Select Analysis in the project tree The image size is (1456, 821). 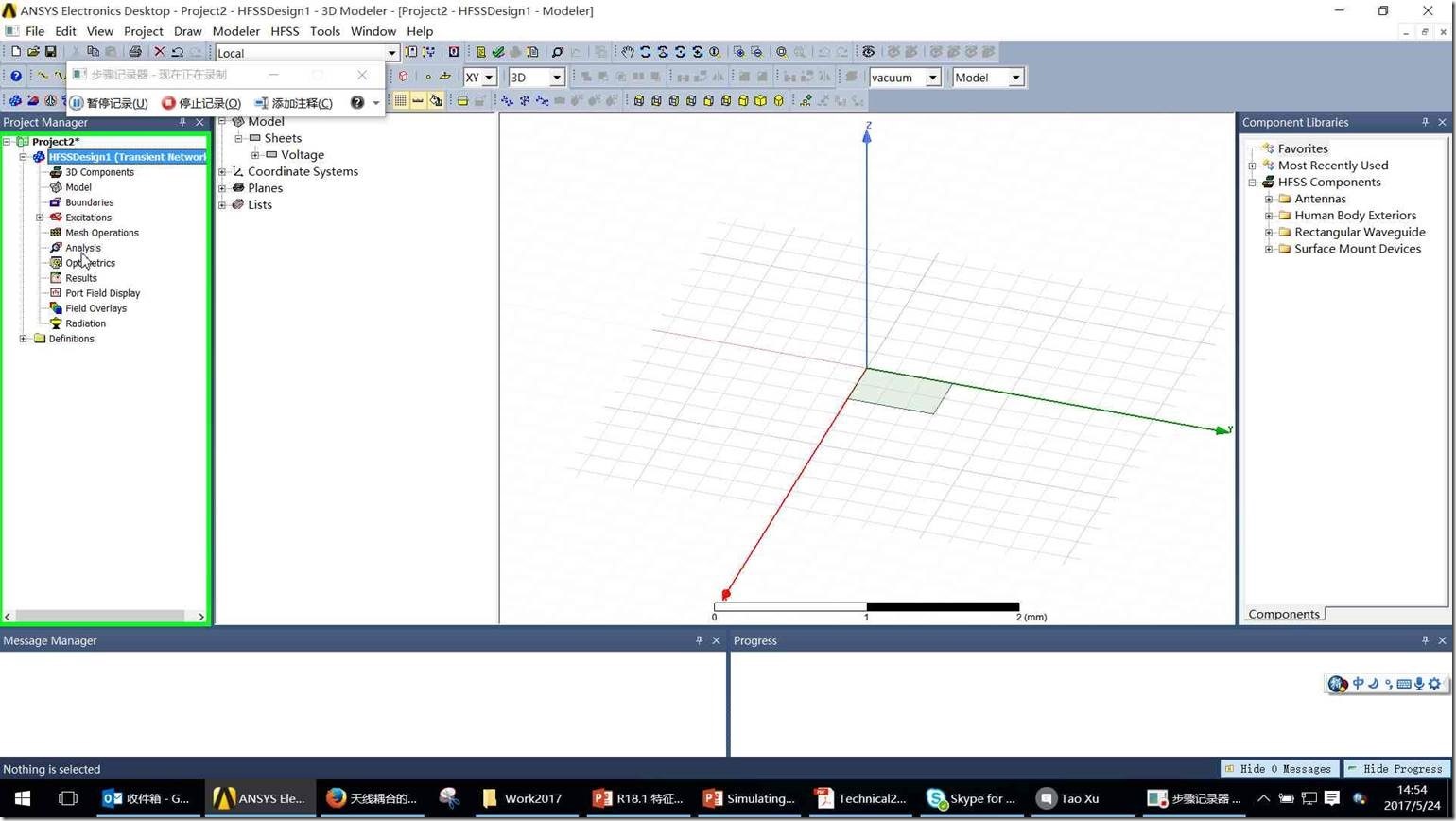(x=83, y=248)
